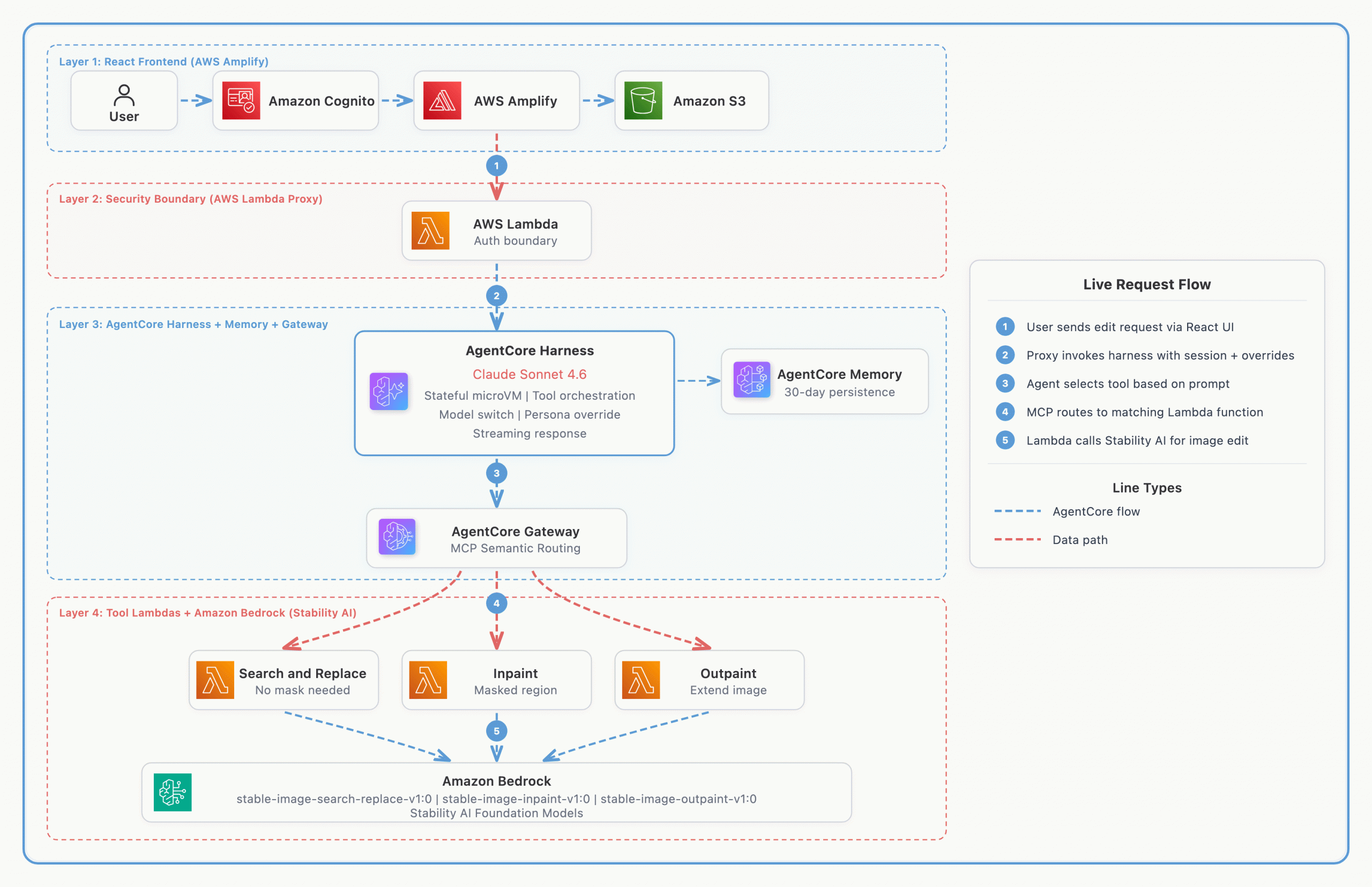This screenshot has height=887, width=1372.
Task: Select 'User sends edit request via React UI'
Action: (x=1130, y=327)
